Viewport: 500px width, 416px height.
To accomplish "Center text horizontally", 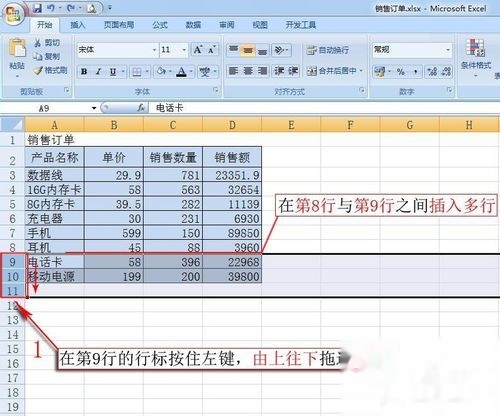I will (248, 71).
